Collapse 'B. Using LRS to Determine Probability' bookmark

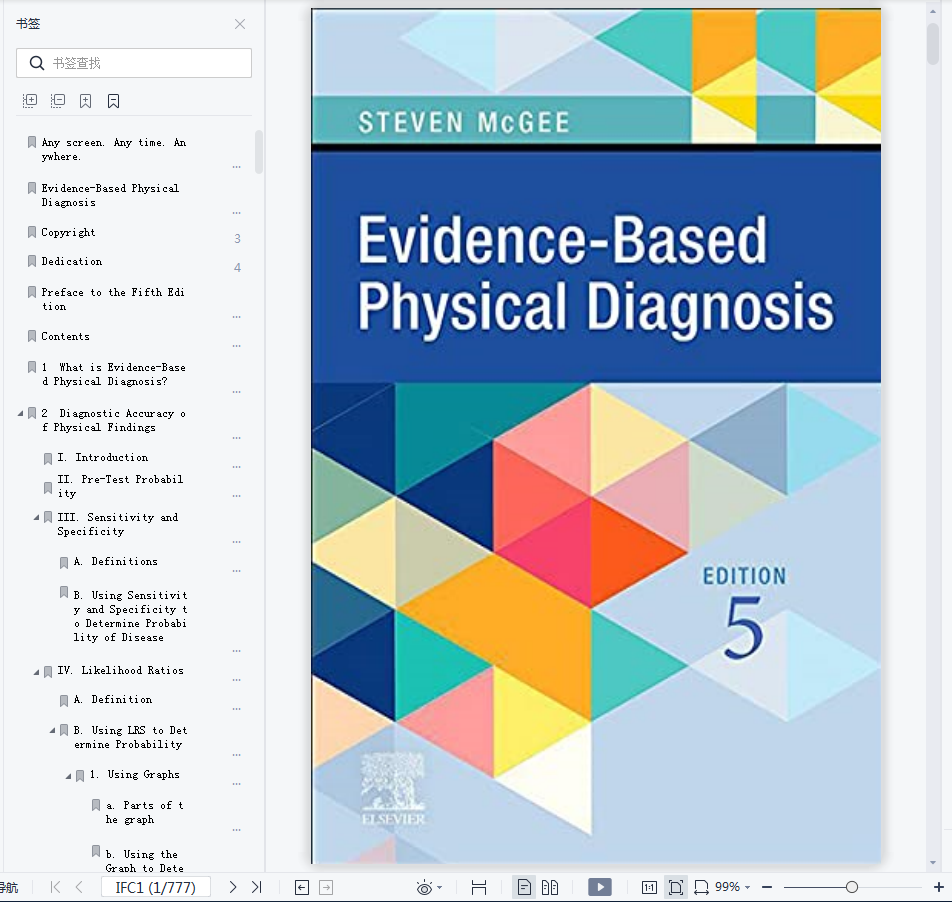[x=53, y=730]
